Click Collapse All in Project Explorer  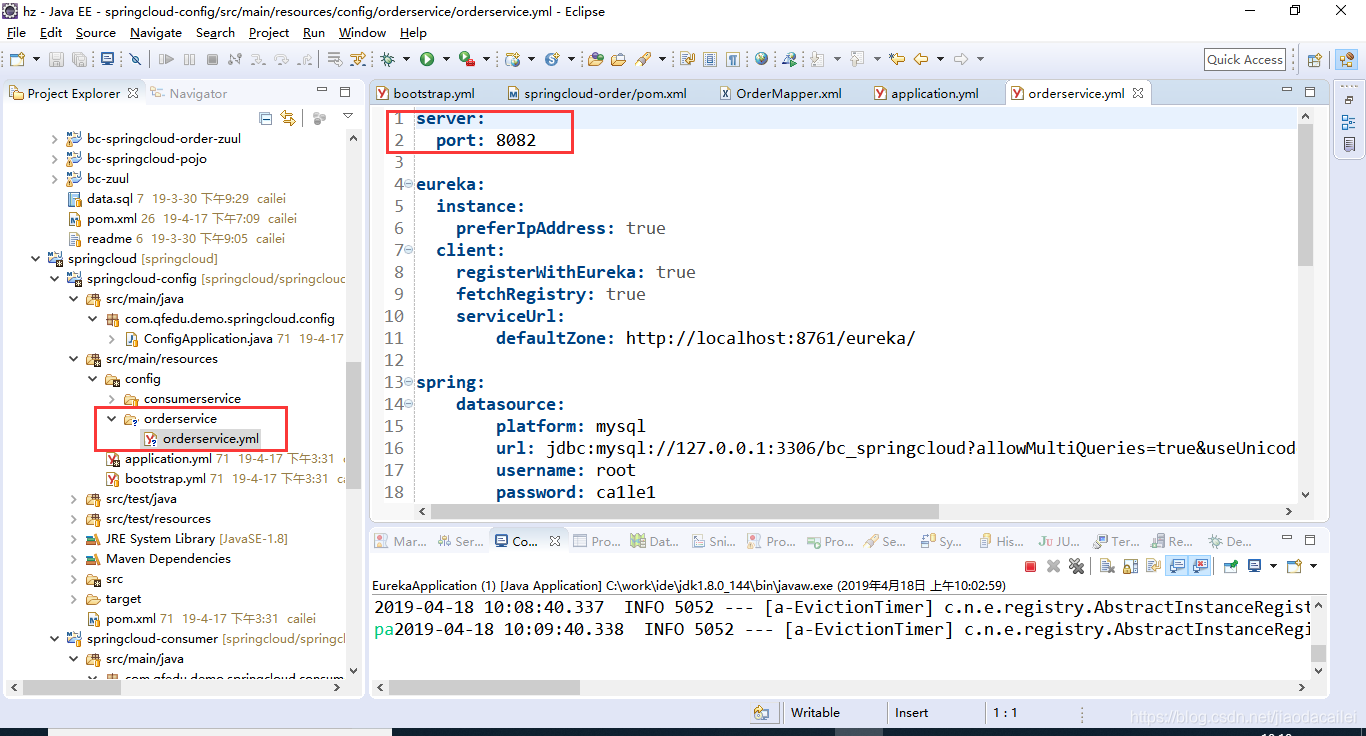click(265, 118)
